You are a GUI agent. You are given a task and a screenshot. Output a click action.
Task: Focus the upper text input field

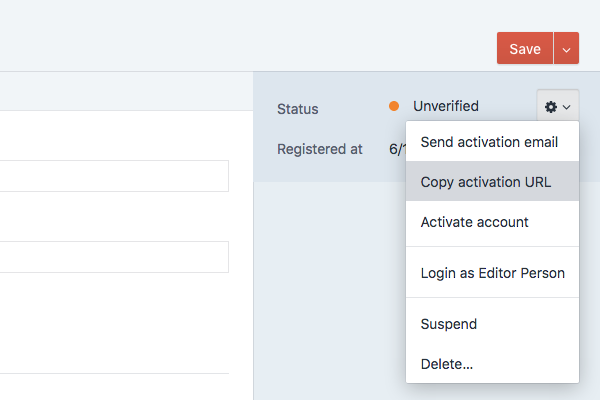tap(114, 176)
